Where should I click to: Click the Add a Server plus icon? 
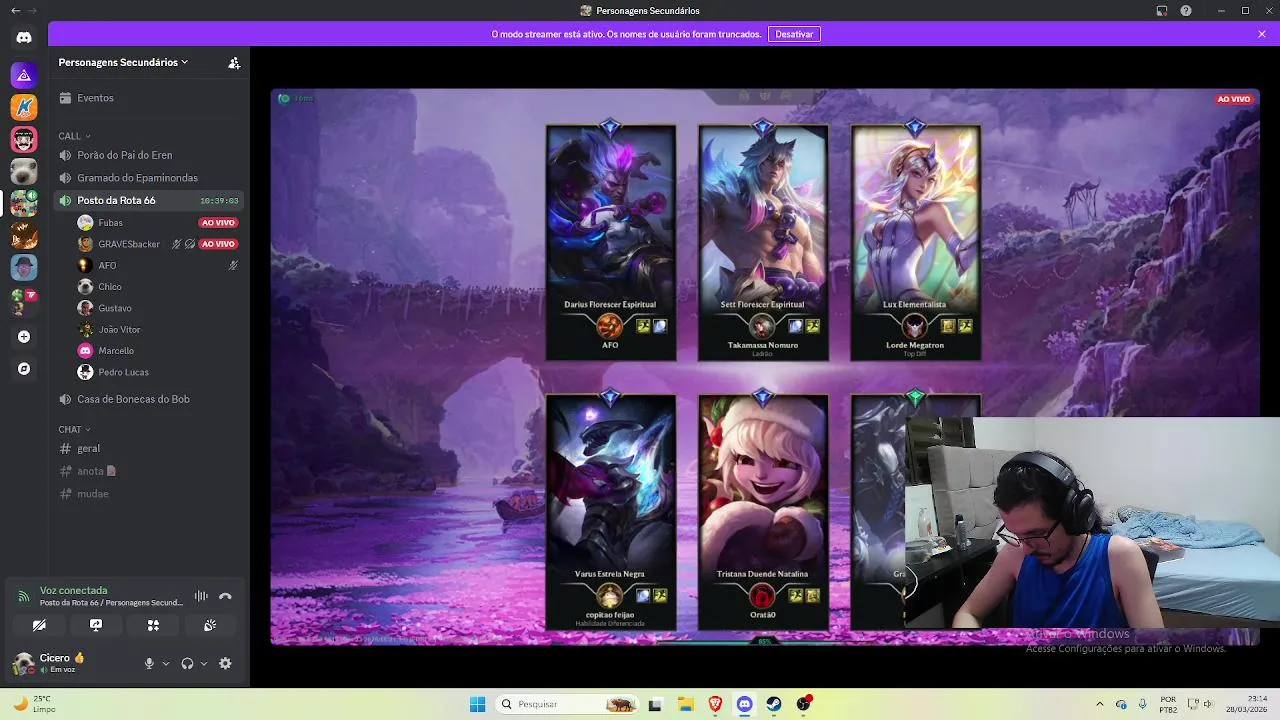[24, 337]
